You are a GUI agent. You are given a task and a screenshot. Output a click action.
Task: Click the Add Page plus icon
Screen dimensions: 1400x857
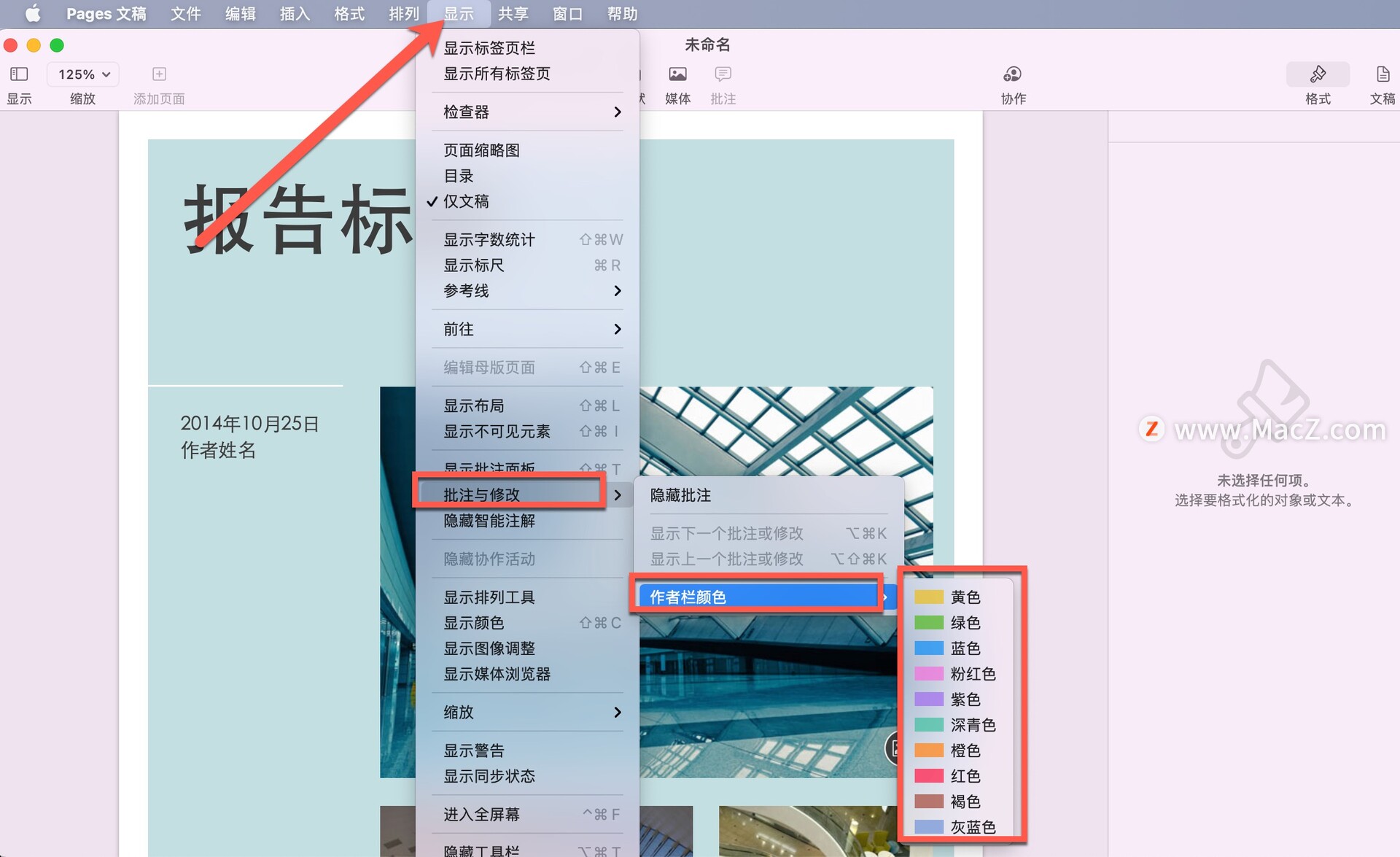159,74
